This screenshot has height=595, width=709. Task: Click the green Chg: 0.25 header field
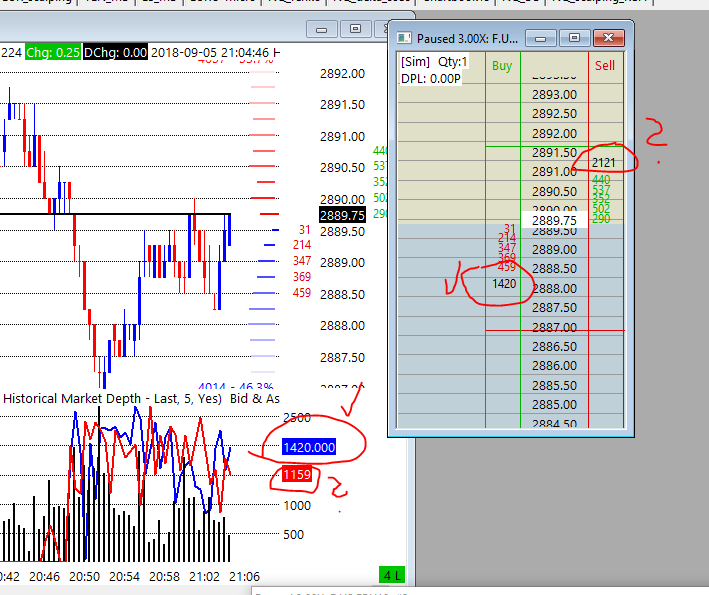(x=53, y=52)
